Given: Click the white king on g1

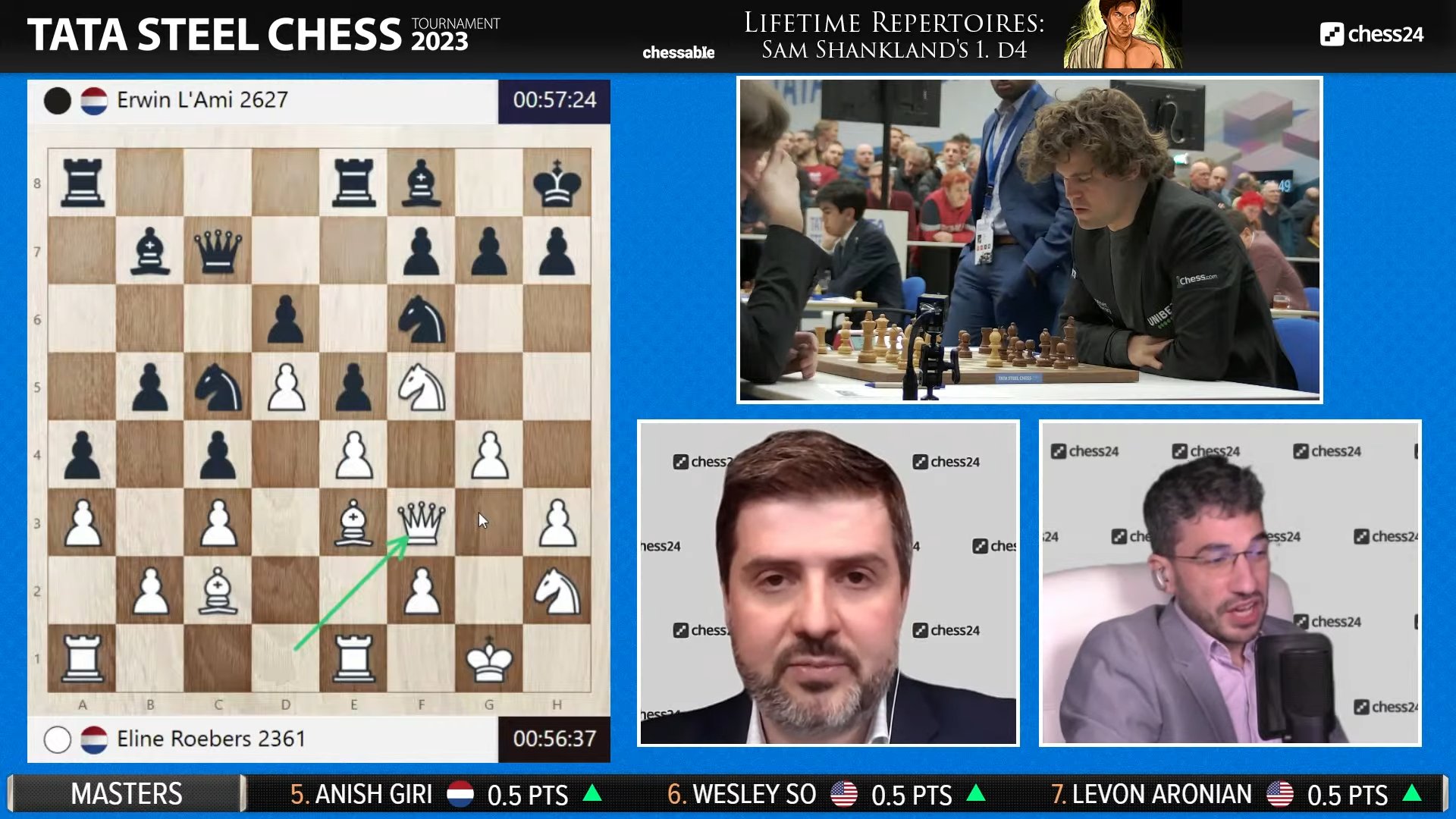Looking at the screenshot, I should coord(489,658).
